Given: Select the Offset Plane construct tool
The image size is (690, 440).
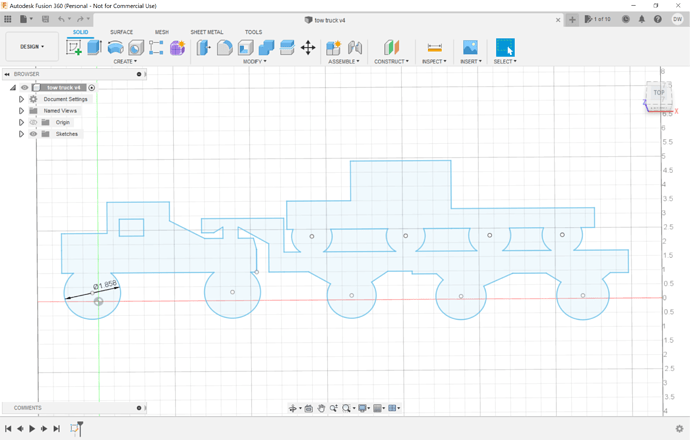Looking at the screenshot, I should [391, 48].
